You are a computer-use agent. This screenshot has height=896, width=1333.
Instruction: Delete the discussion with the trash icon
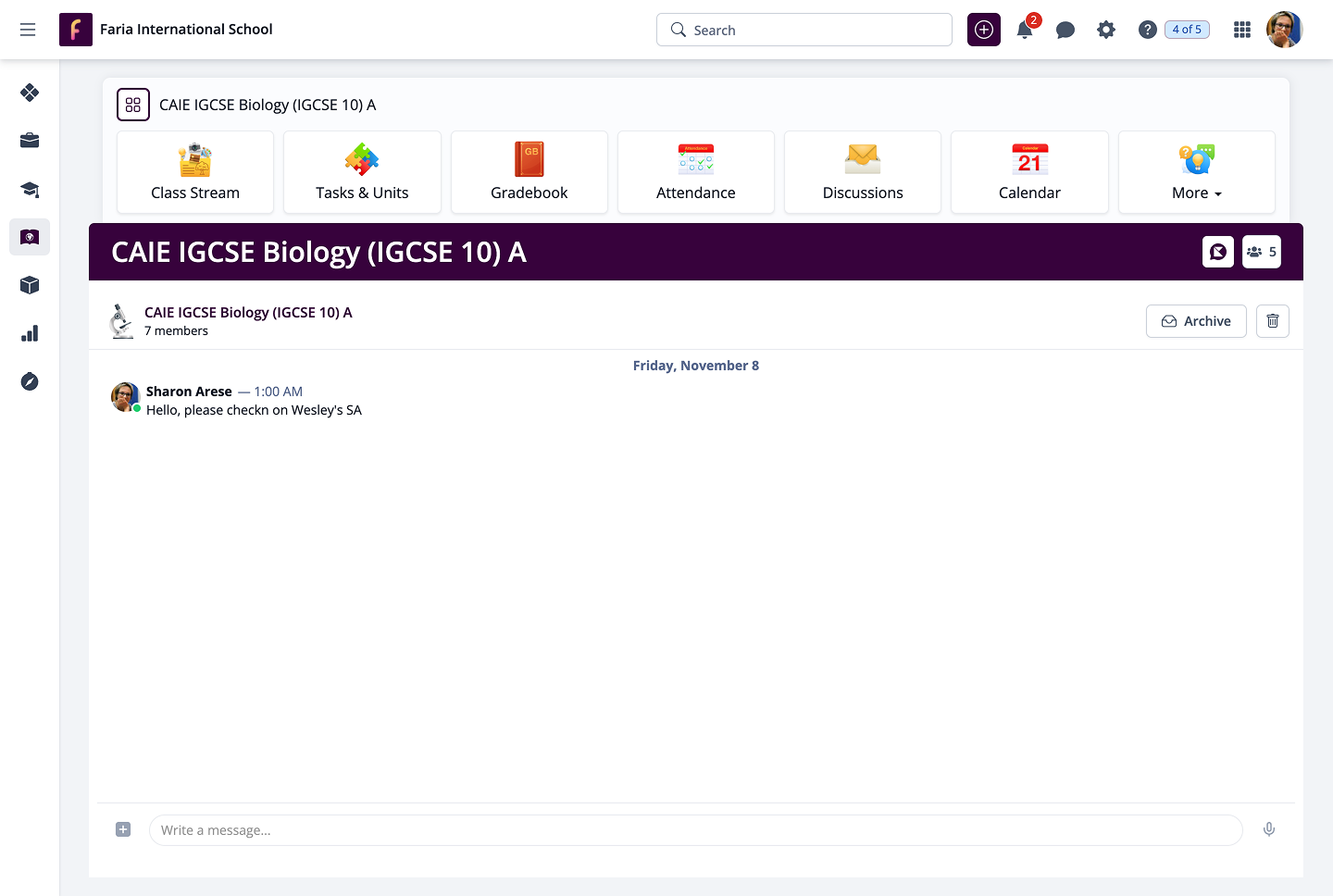tap(1272, 321)
